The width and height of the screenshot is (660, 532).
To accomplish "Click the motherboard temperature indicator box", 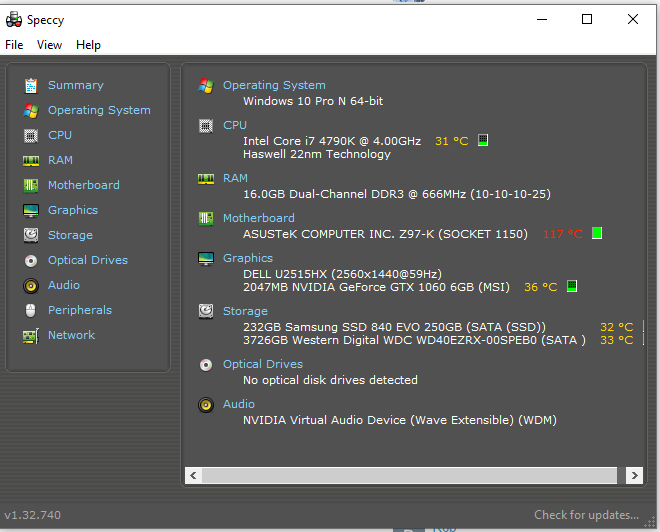I will click(x=597, y=234).
